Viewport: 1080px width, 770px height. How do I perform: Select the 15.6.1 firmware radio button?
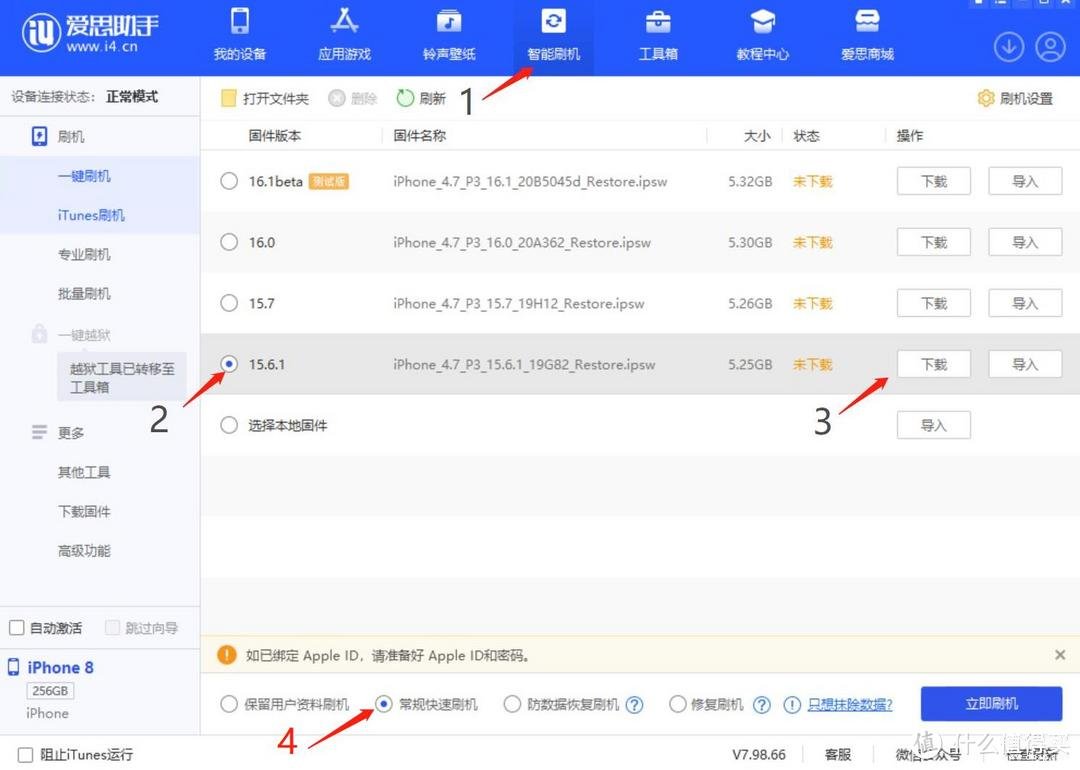coord(229,364)
